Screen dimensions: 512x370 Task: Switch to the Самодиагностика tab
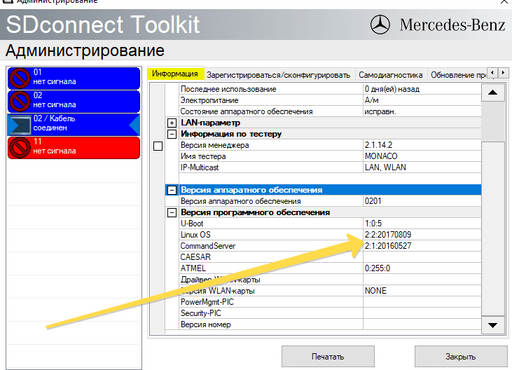390,75
